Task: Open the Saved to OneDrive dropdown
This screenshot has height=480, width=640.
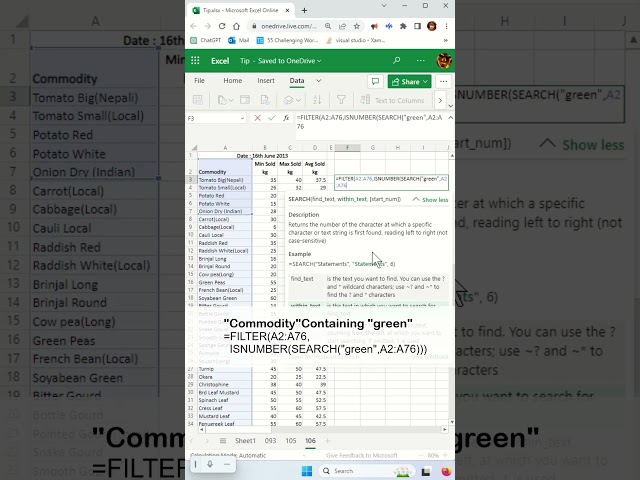Action: click(x=289, y=61)
